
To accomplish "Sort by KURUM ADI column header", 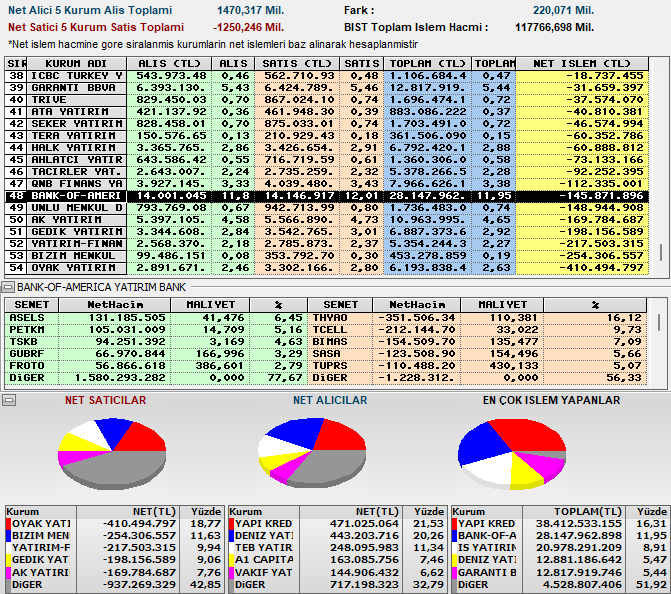I will [76, 63].
